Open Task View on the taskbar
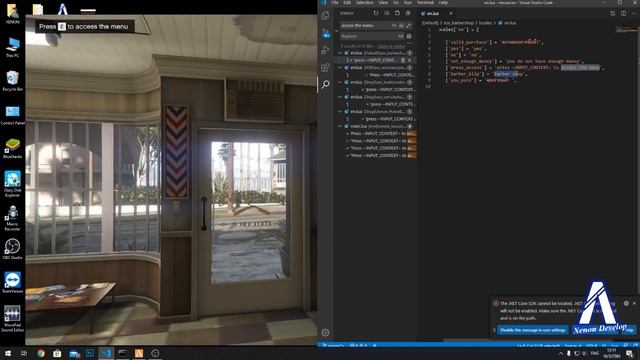 [24, 353]
